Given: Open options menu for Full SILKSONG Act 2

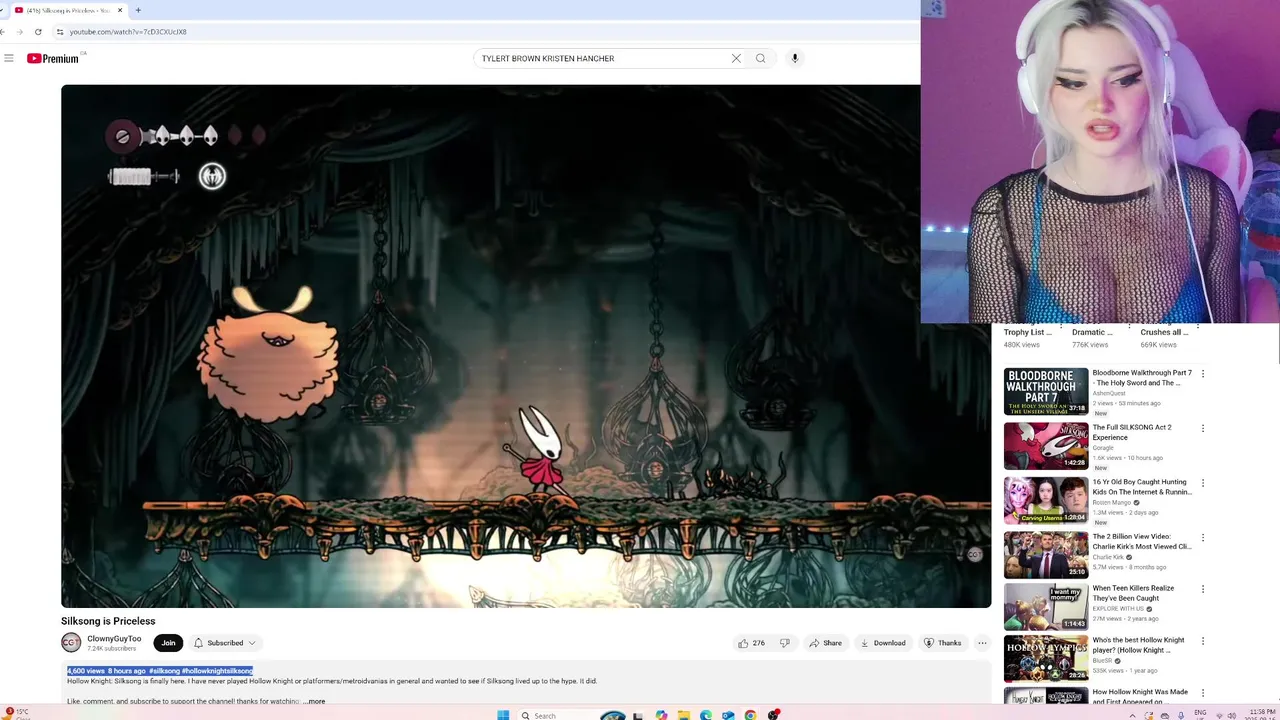Looking at the screenshot, I should click(x=1202, y=428).
